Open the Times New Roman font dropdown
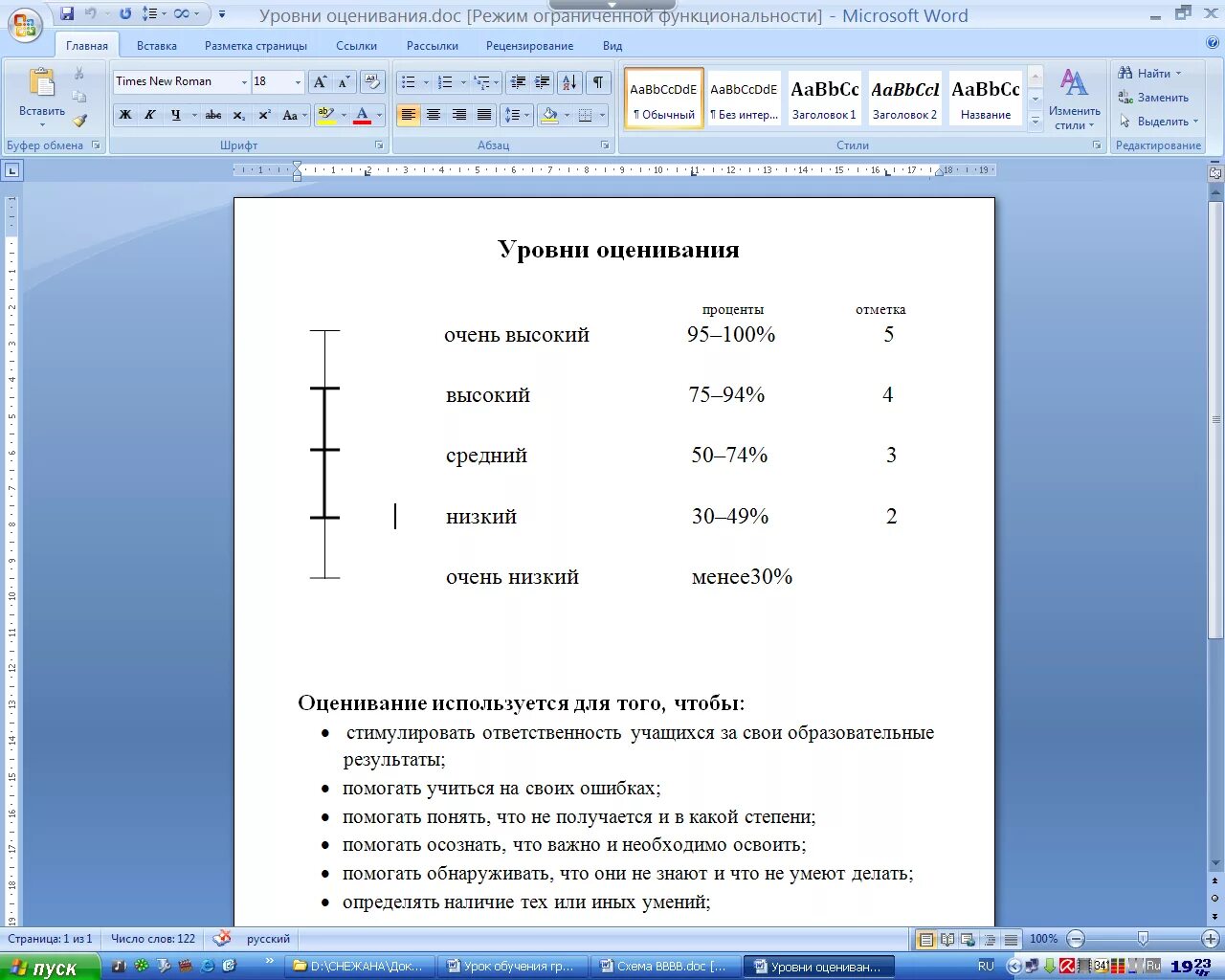1225x980 pixels. coord(244,82)
